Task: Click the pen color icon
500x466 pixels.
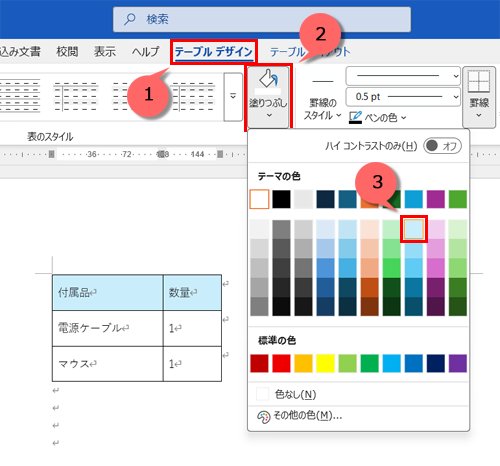Action: [x=355, y=117]
